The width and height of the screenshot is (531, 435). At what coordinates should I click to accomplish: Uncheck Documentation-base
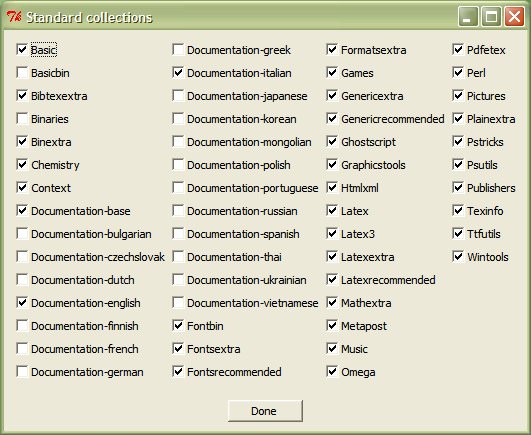pos(22,211)
